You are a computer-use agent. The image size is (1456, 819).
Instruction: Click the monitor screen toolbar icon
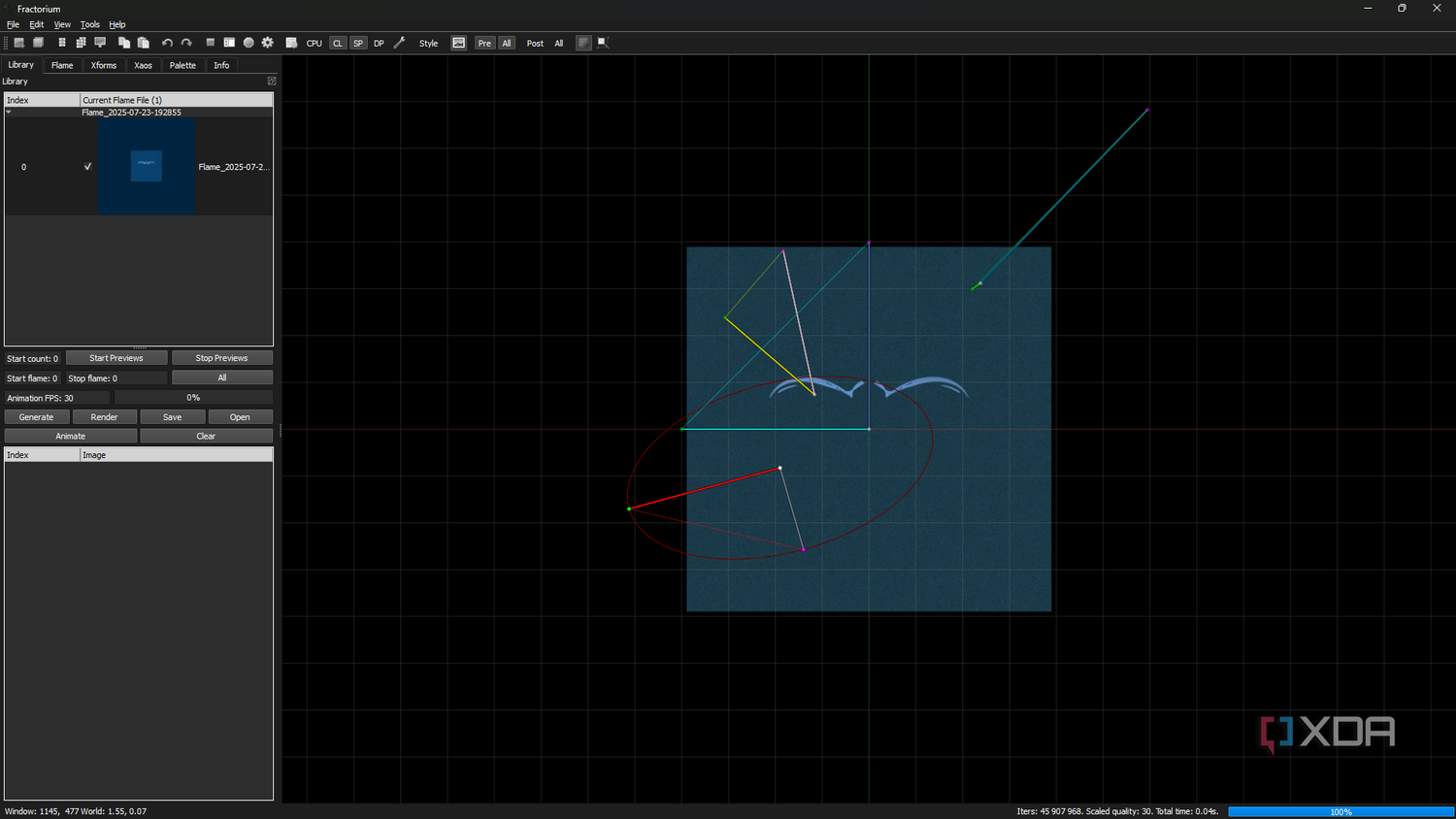click(x=100, y=43)
